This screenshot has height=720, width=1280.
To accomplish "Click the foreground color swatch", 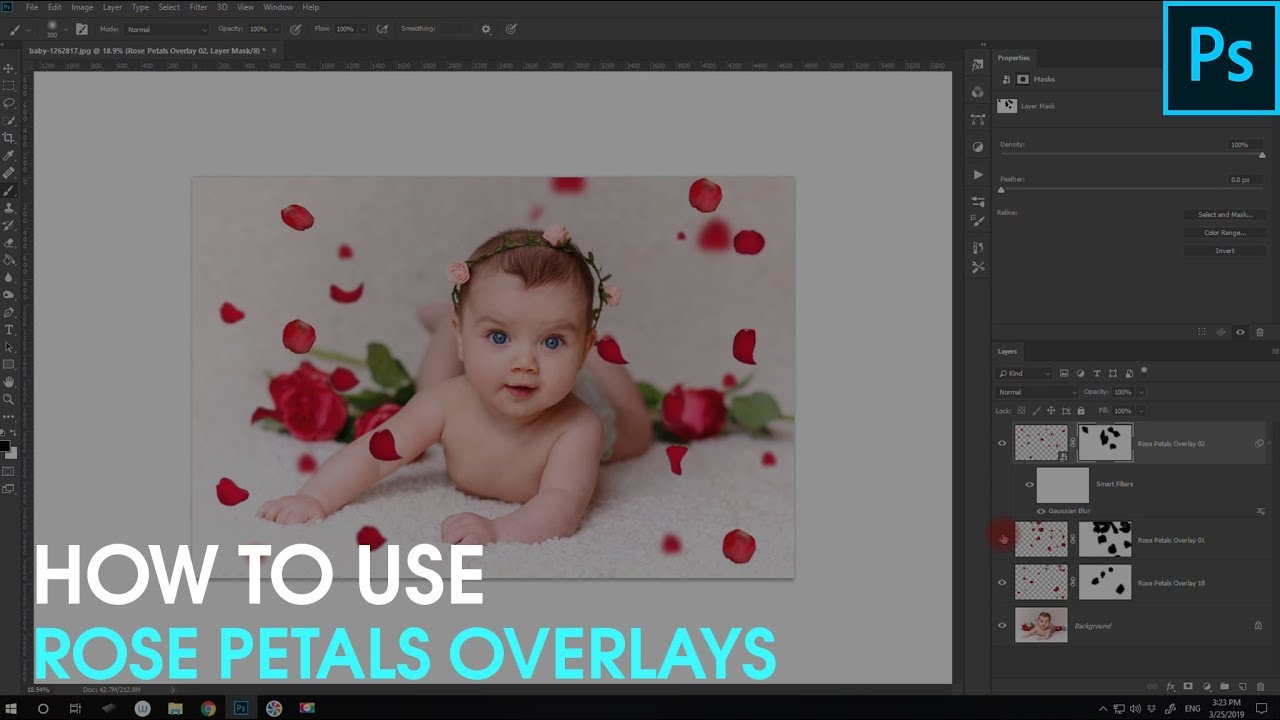I will [5, 445].
